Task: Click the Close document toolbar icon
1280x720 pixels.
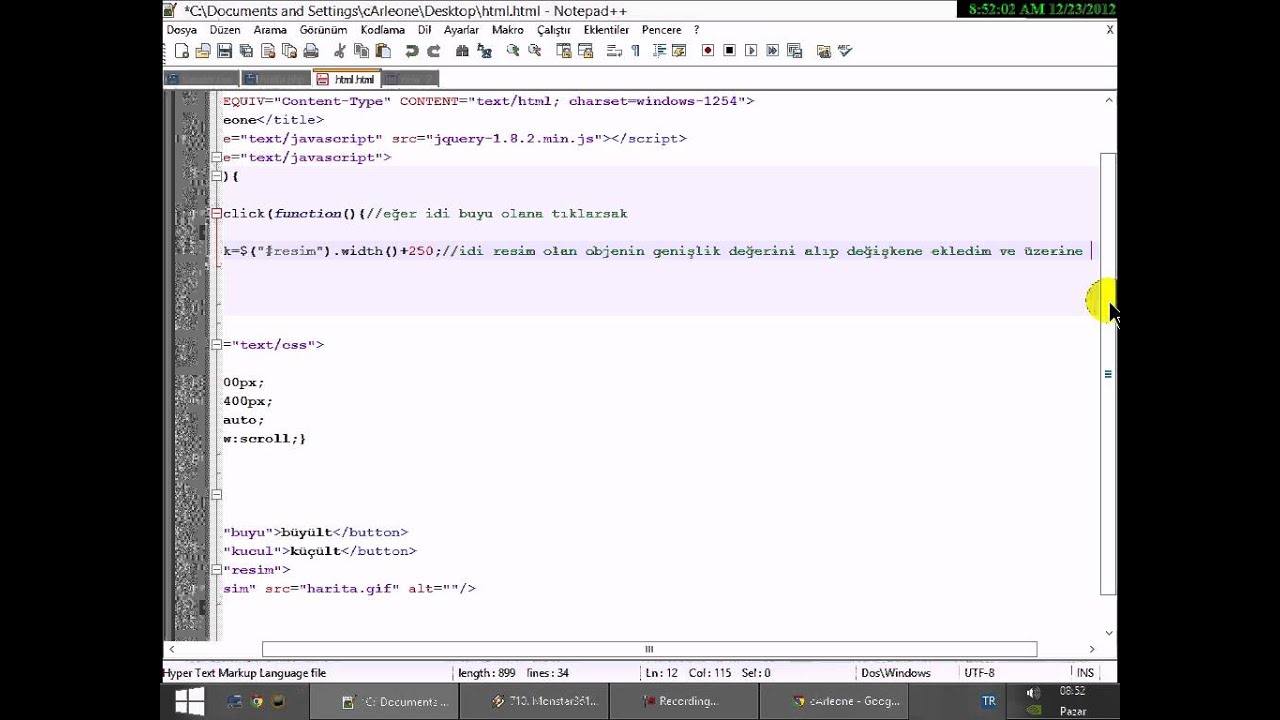Action: (x=268, y=50)
